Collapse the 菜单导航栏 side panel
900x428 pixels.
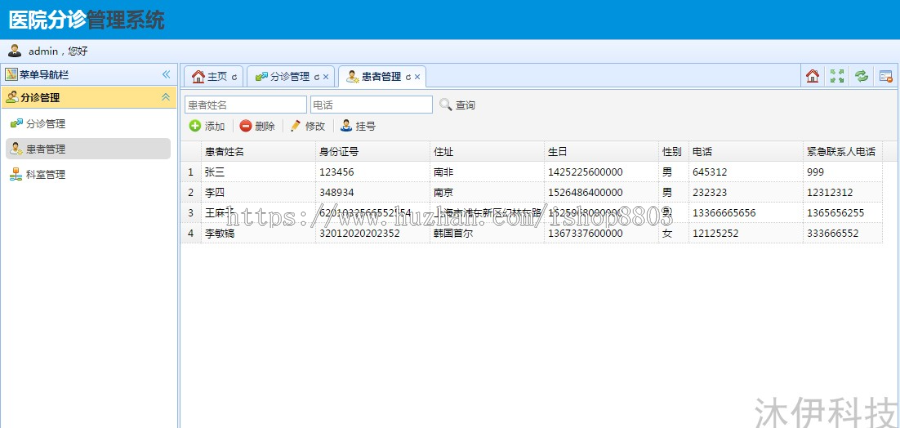[166, 75]
